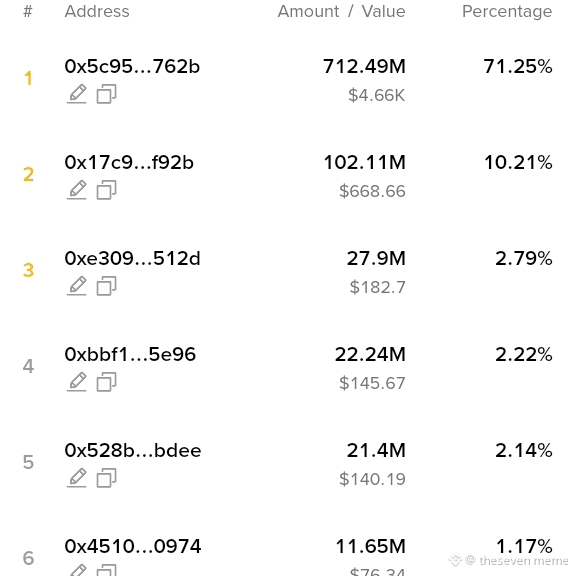Click edit pencil icon for 0xe309...512d
Image resolution: width=576 pixels, height=576 pixels.
pos(76,286)
